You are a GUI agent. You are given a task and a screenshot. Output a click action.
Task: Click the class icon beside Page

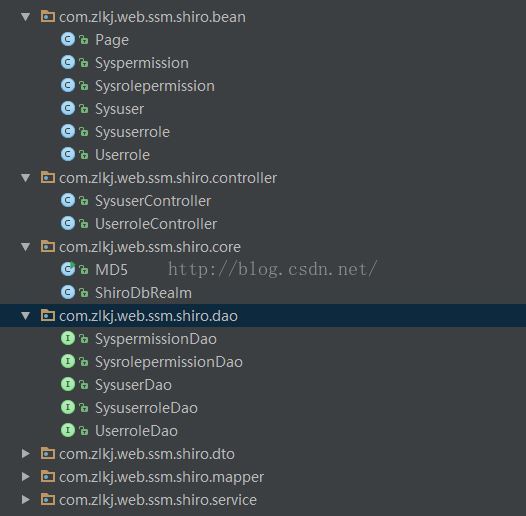[x=68, y=40]
